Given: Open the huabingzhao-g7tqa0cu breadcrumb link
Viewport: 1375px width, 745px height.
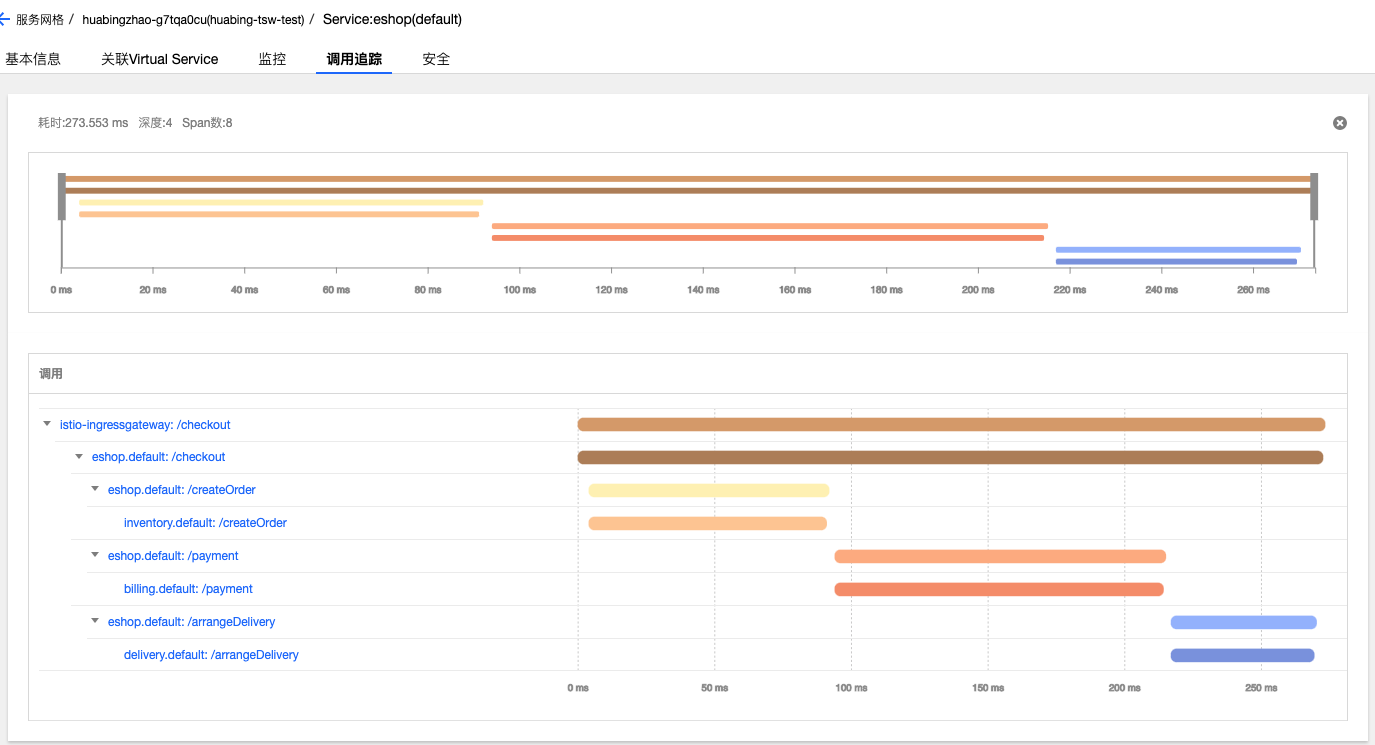Looking at the screenshot, I should 193,19.
